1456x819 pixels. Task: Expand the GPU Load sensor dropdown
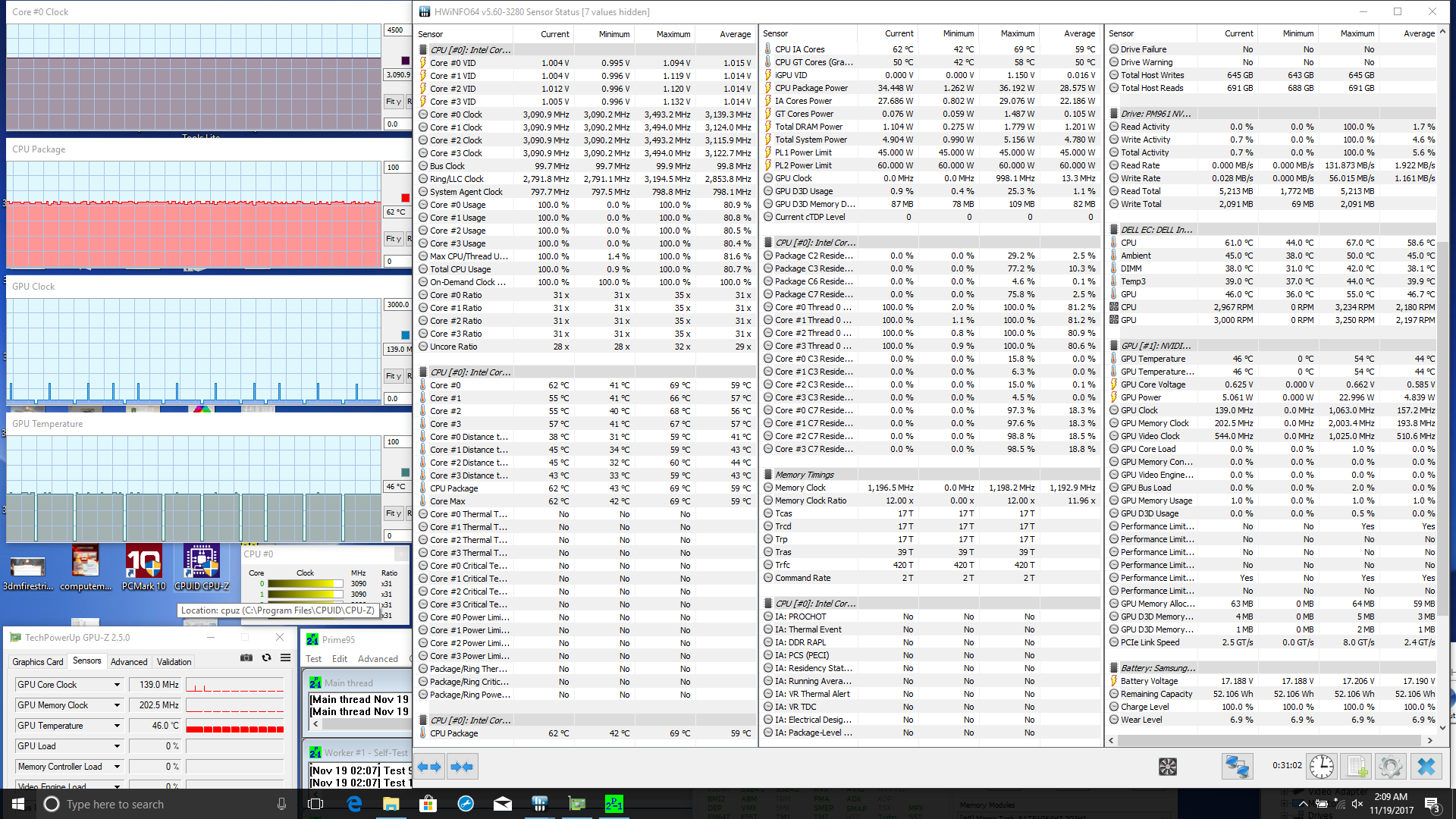click(117, 746)
